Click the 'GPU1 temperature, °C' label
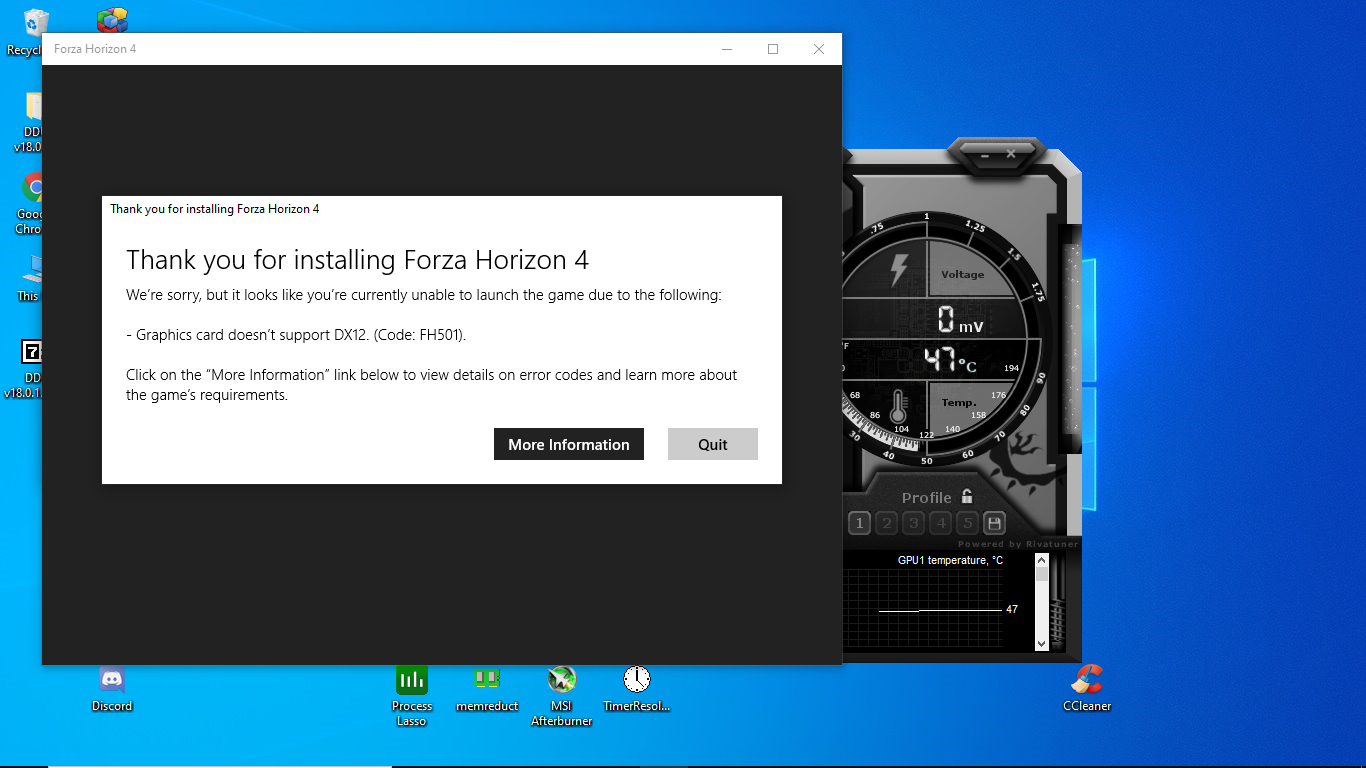This screenshot has height=768, width=1366. (950, 560)
